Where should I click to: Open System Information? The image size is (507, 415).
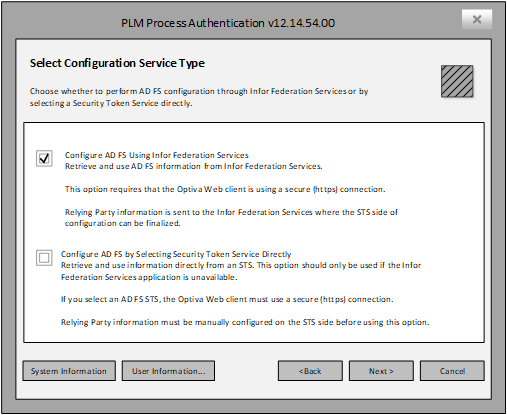(69, 371)
